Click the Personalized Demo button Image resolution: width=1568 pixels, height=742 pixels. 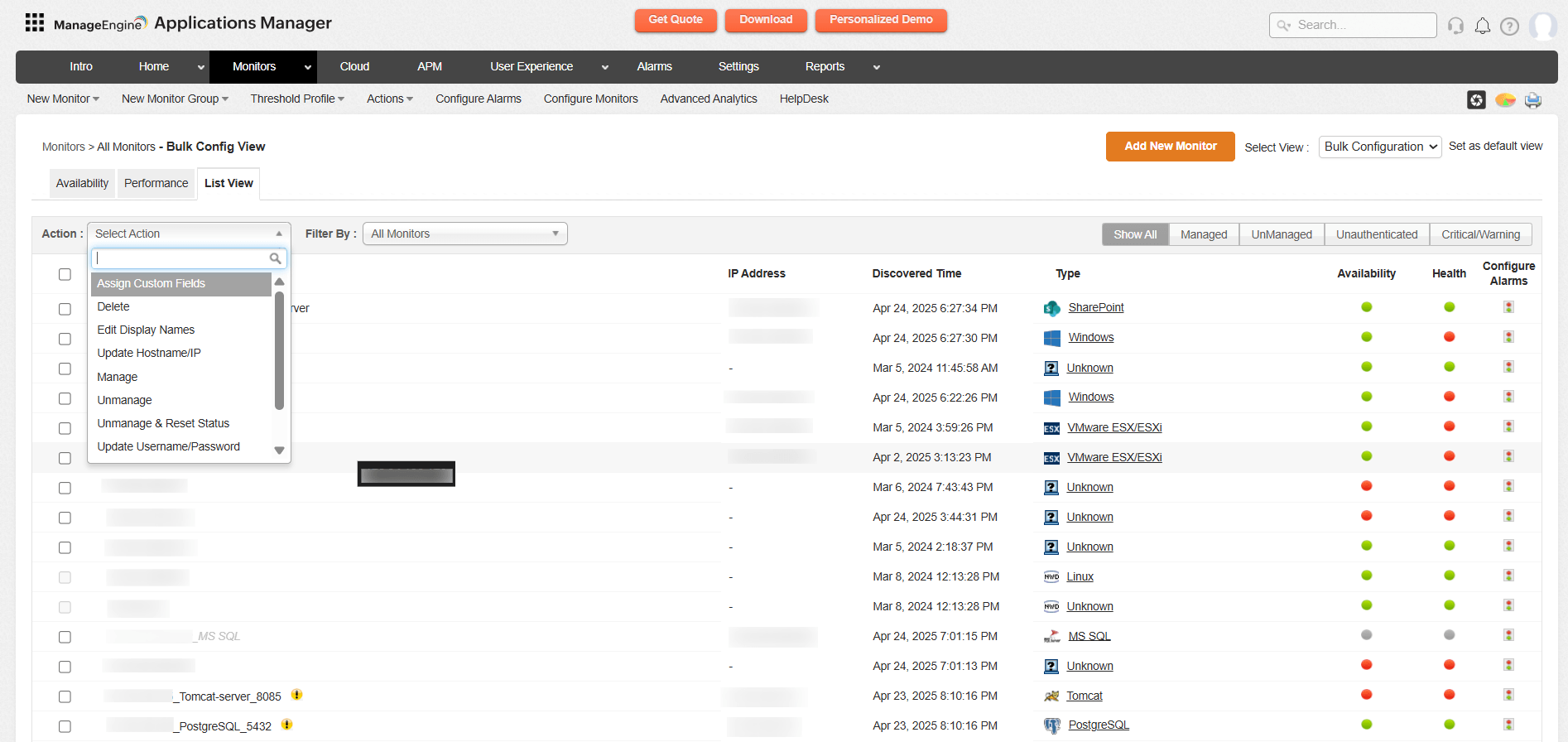(x=881, y=20)
